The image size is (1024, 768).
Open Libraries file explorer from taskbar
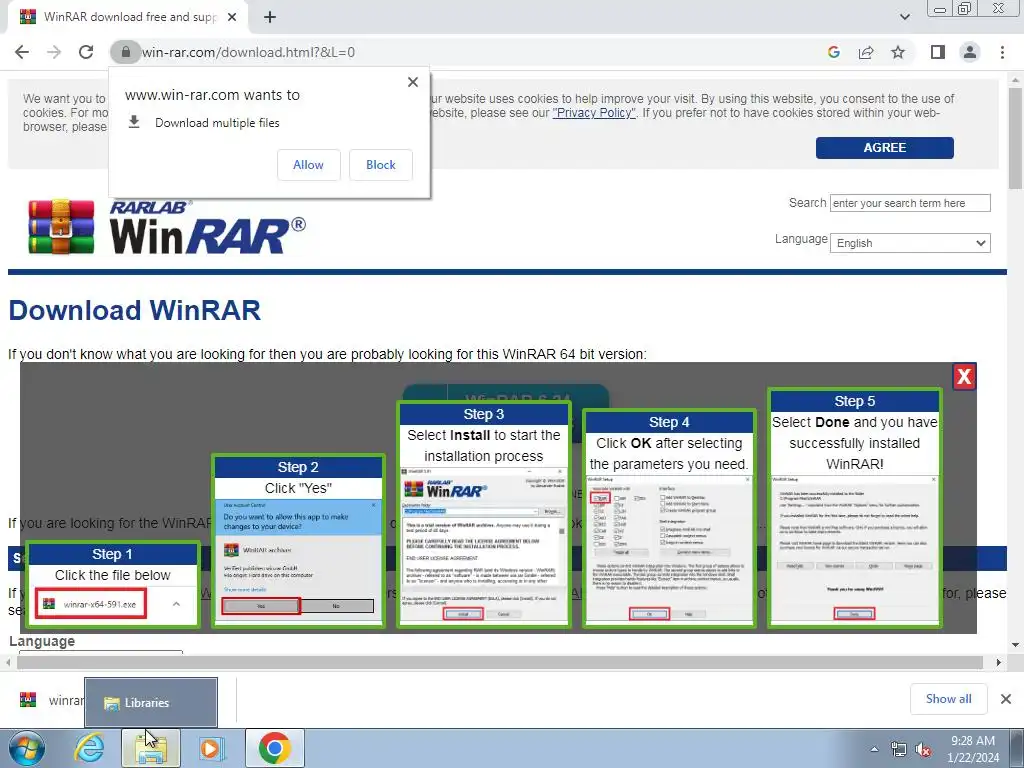coord(151,748)
